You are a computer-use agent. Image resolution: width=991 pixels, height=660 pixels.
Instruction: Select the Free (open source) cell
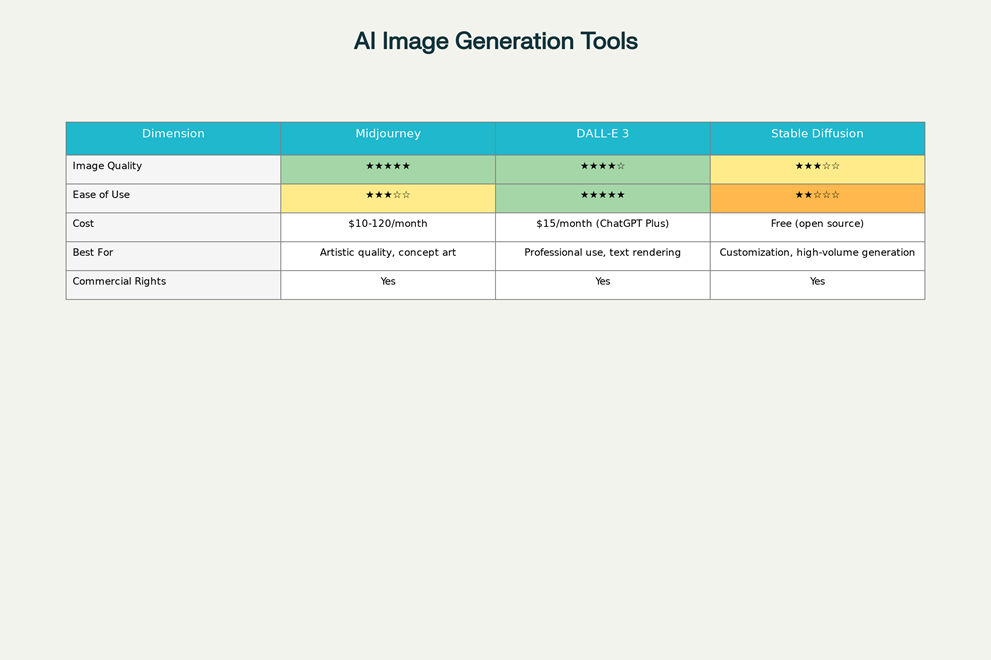tap(817, 224)
